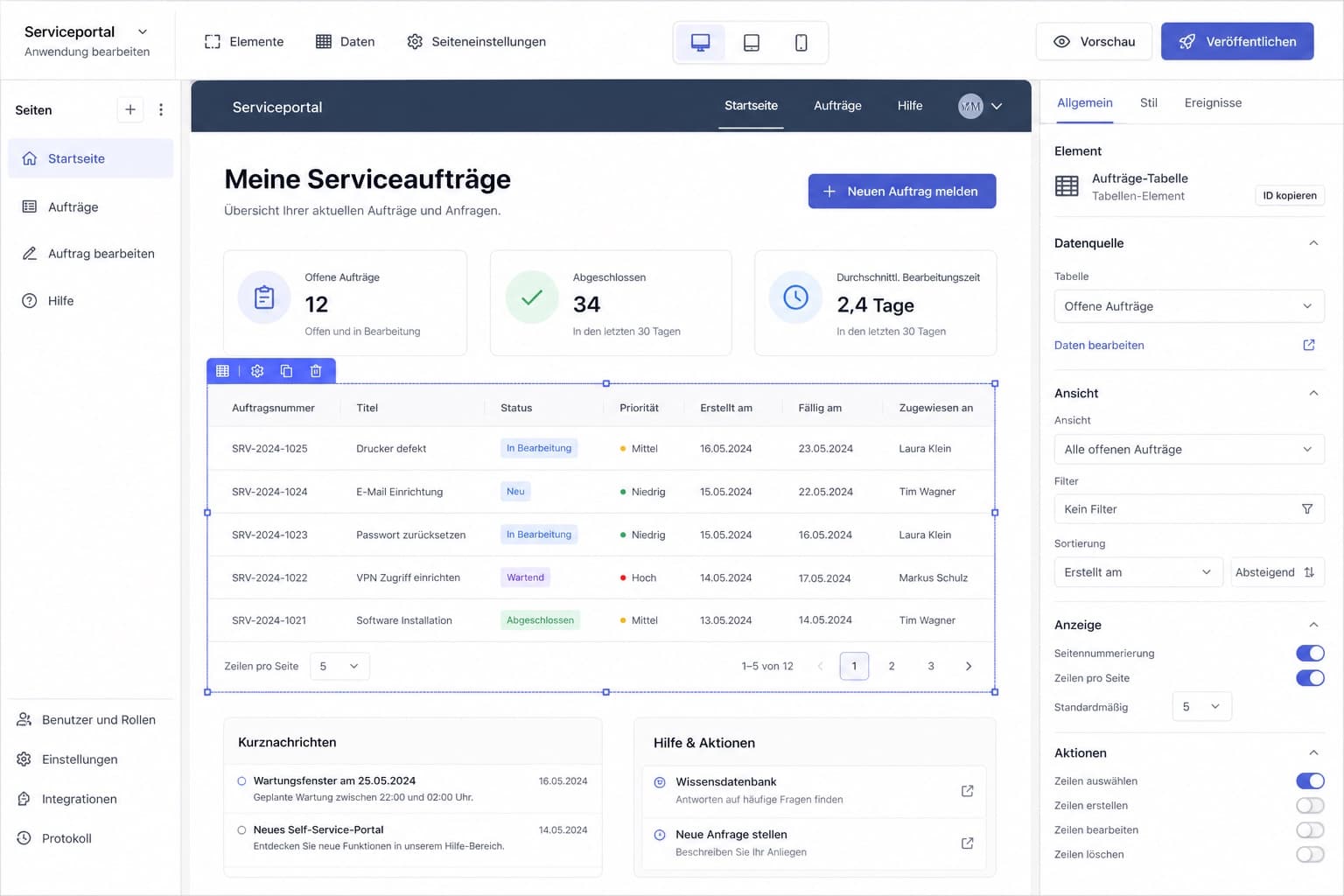The height and width of the screenshot is (896, 1344).
Task: Select Neues Self-Service-Portal radio circle
Action: (x=241, y=829)
